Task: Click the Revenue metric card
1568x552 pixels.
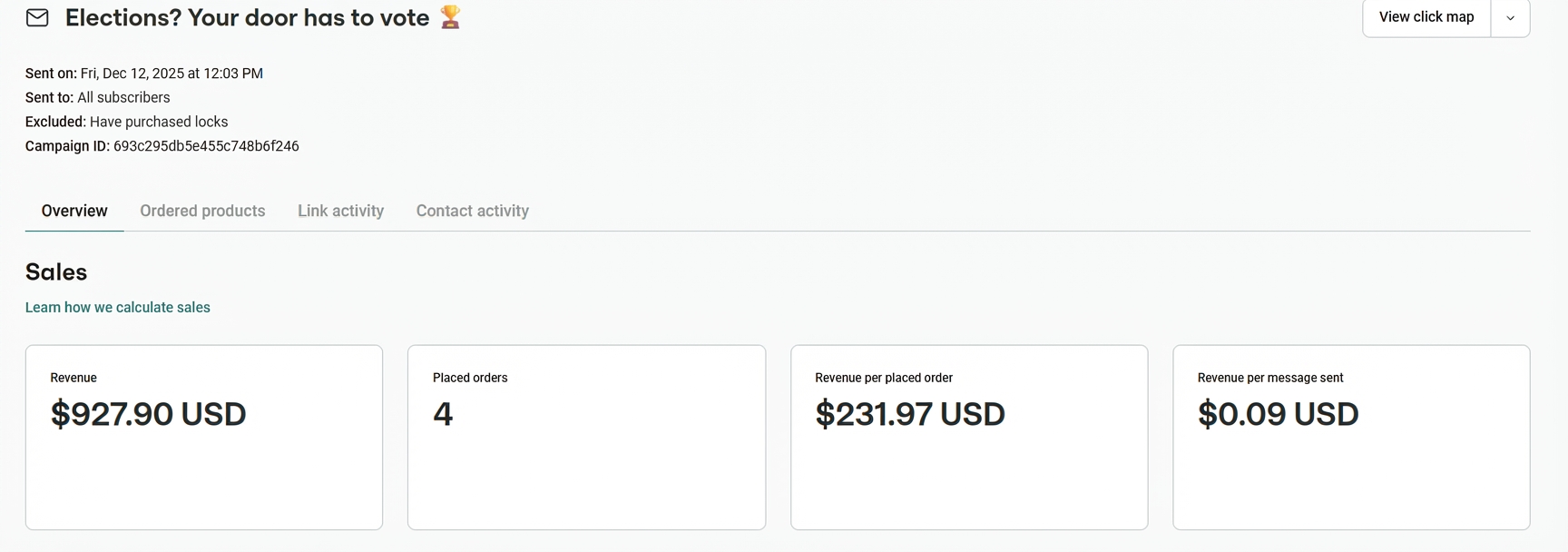Action: point(203,438)
